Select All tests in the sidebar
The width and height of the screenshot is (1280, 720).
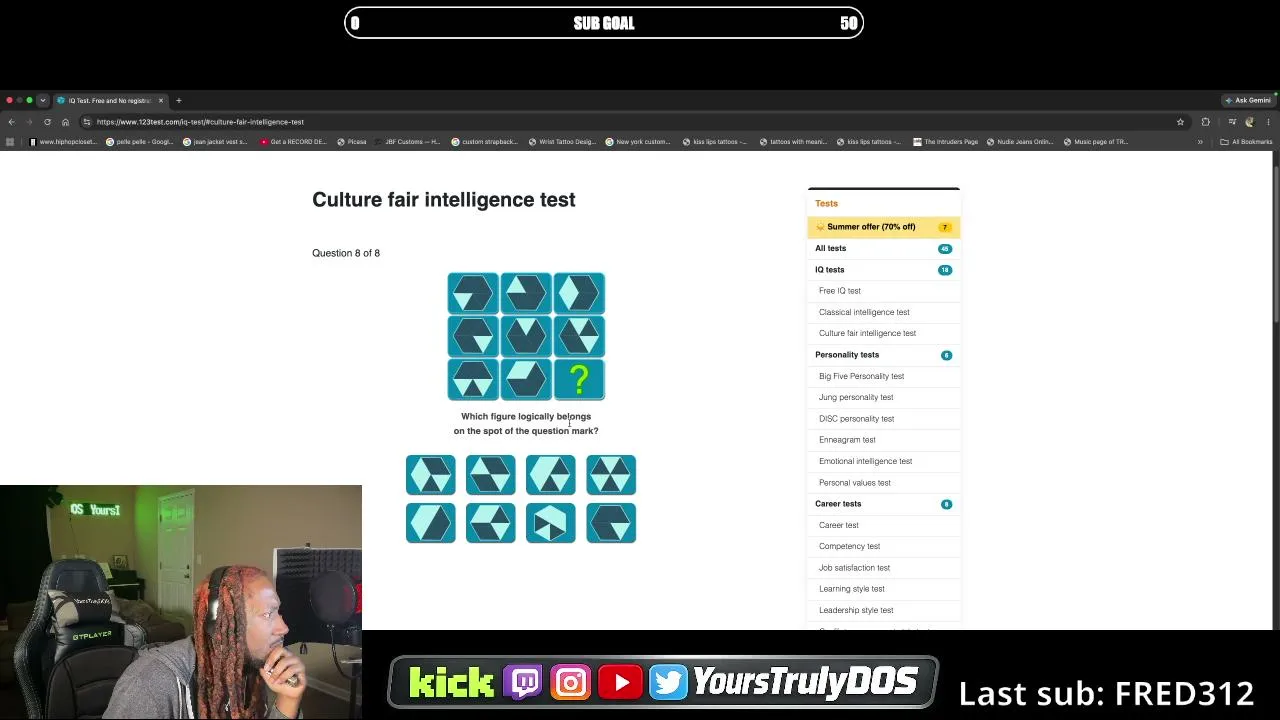[884, 248]
